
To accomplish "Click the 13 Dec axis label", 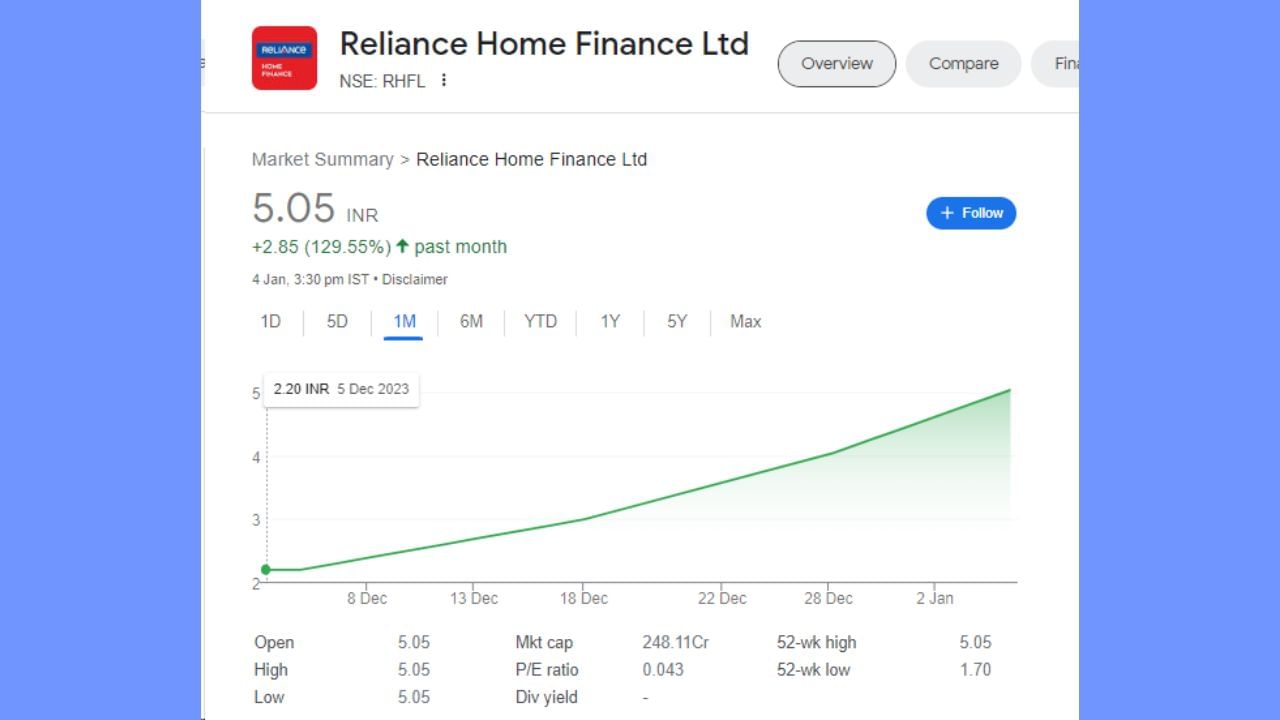I will (x=473, y=598).
